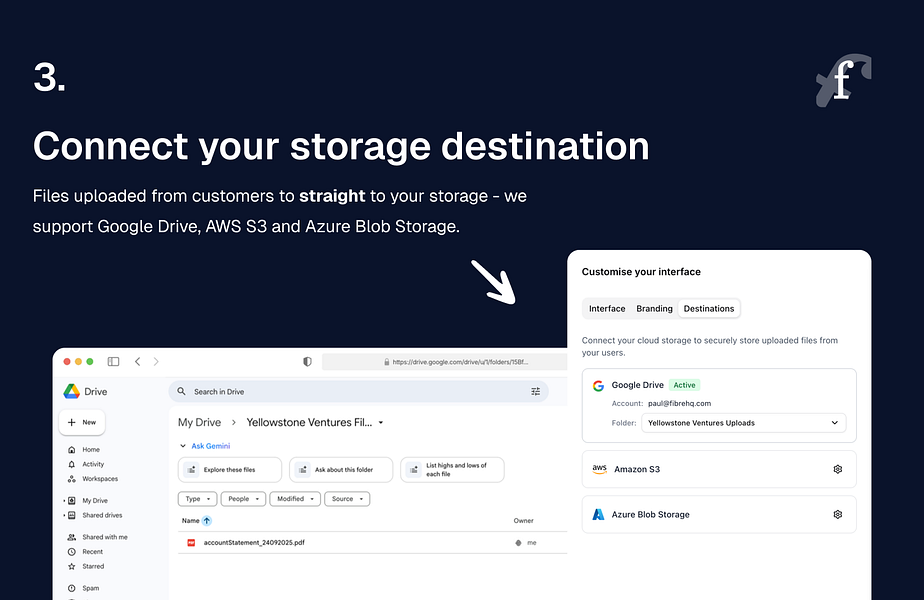Click My Drive breadcrumb
The width and height of the screenshot is (924, 600).
pyautogui.click(x=199, y=422)
